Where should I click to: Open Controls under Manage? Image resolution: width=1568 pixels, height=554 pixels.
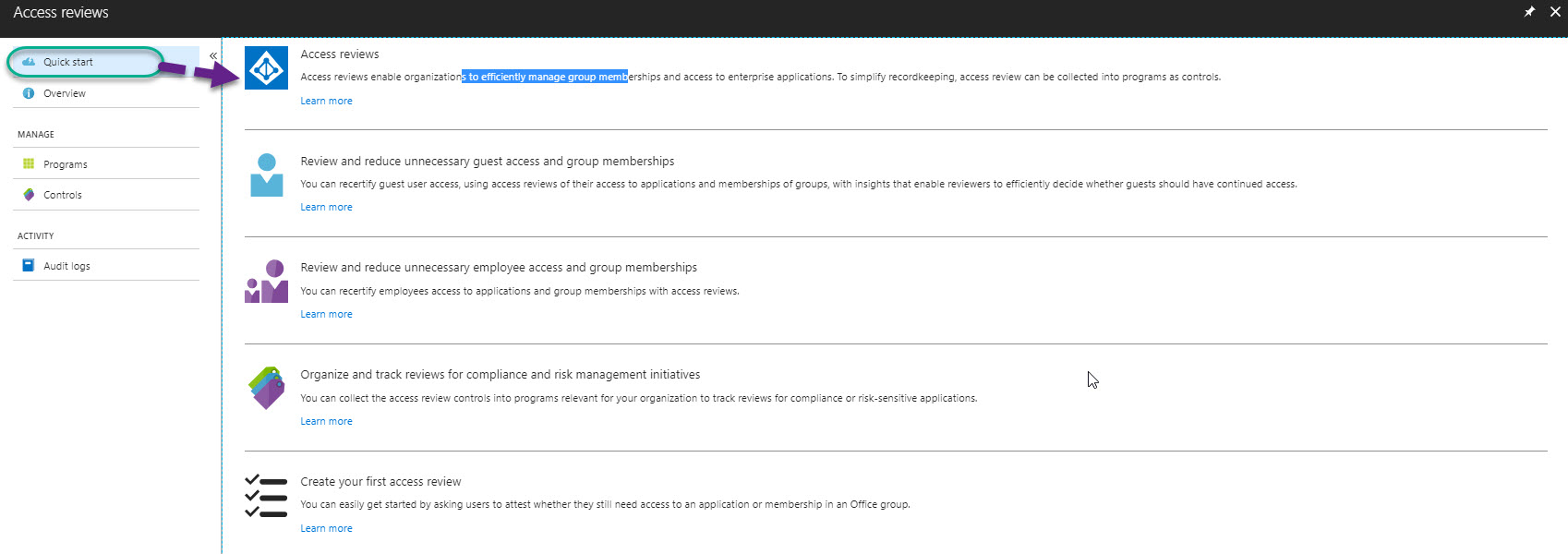click(106, 195)
